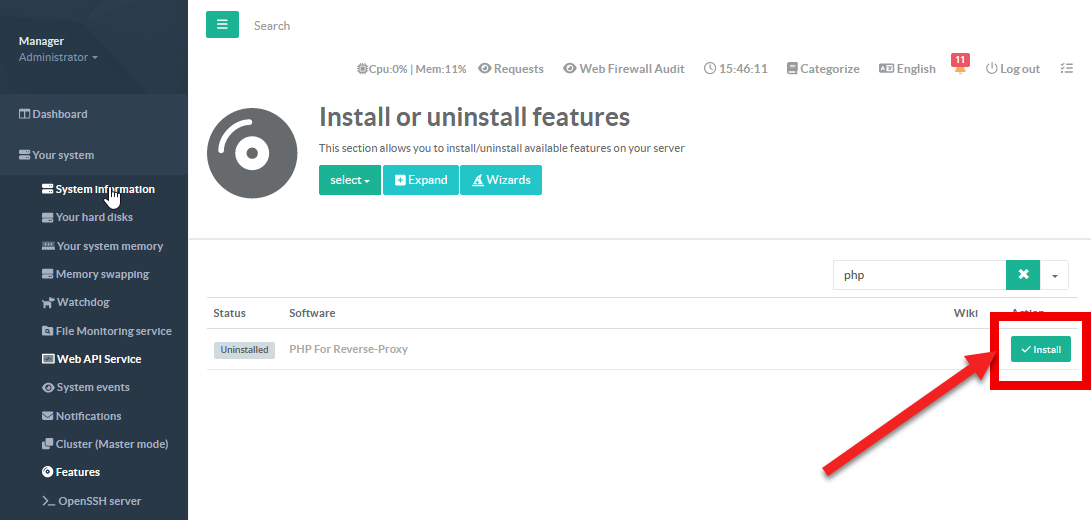The height and width of the screenshot is (520, 1091).
Task: Click the Log out link
Action: 1013,69
